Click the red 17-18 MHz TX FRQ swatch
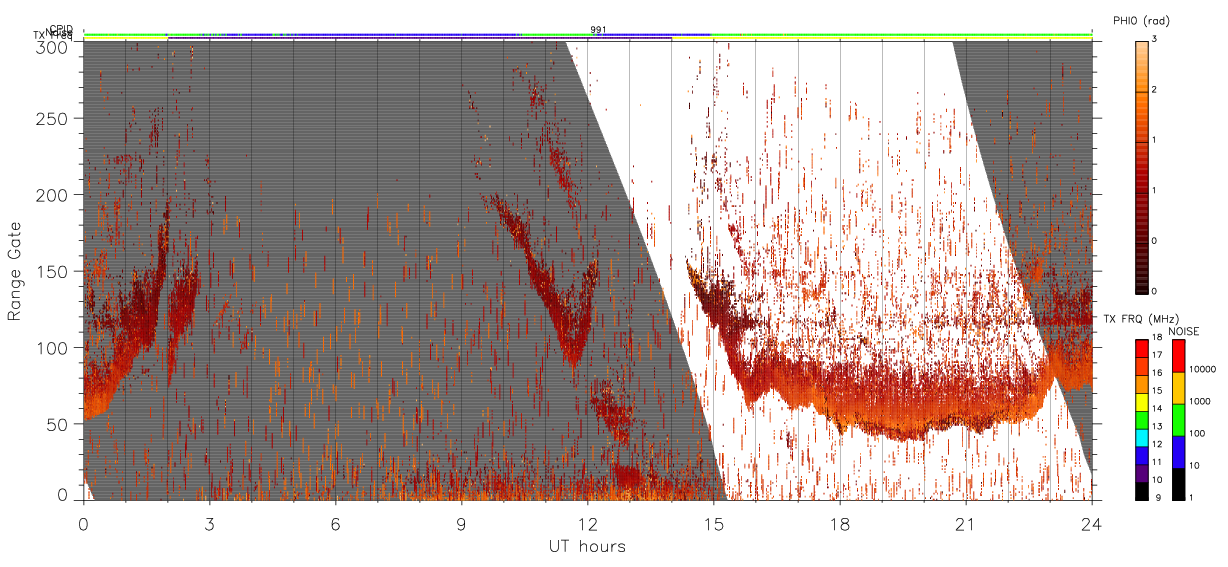Screen dimensions: 1228x567 [x=1142, y=349]
